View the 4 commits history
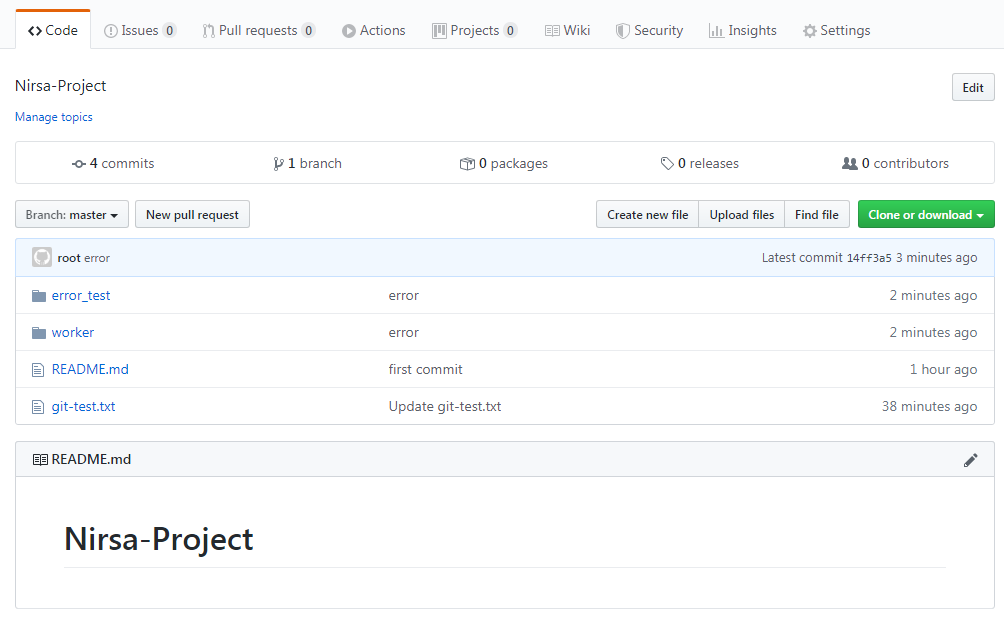The width and height of the screenshot is (1004, 620). point(113,163)
